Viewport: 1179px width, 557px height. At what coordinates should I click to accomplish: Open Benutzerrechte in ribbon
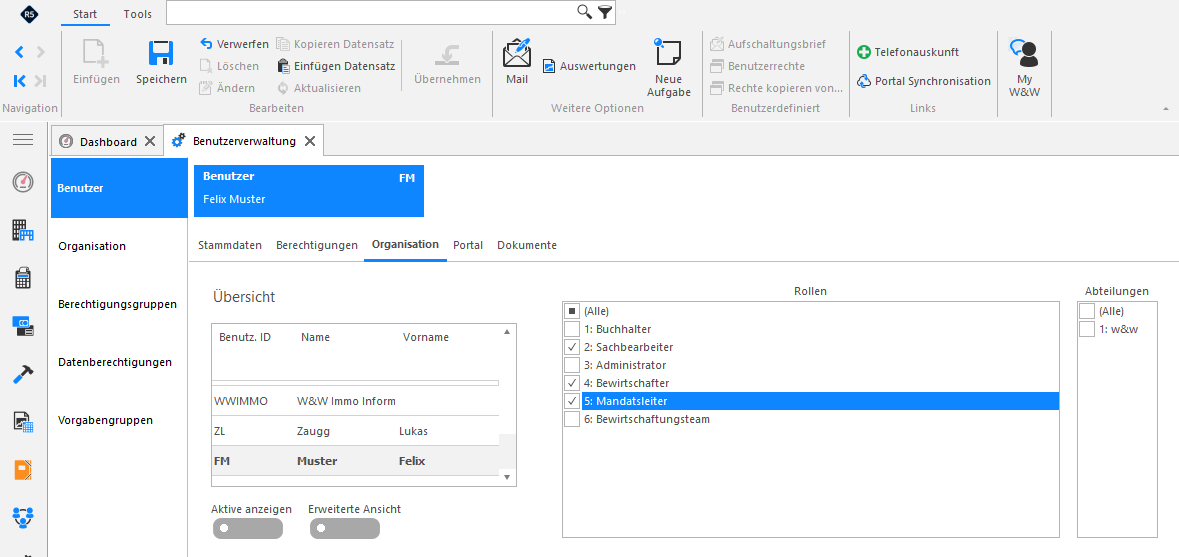click(757, 66)
